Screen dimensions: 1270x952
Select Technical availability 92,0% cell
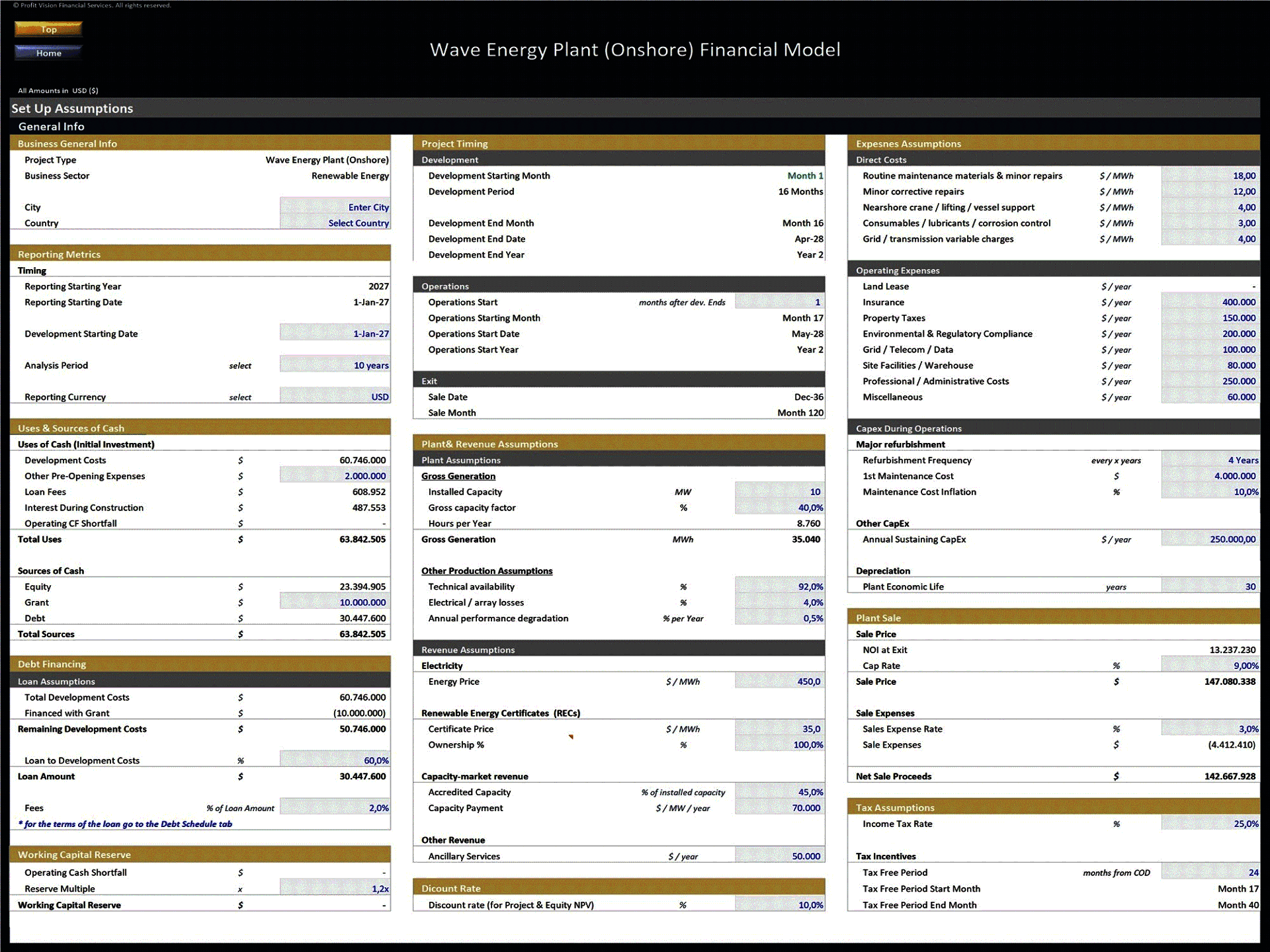pyautogui.click(x=780, y=586)
